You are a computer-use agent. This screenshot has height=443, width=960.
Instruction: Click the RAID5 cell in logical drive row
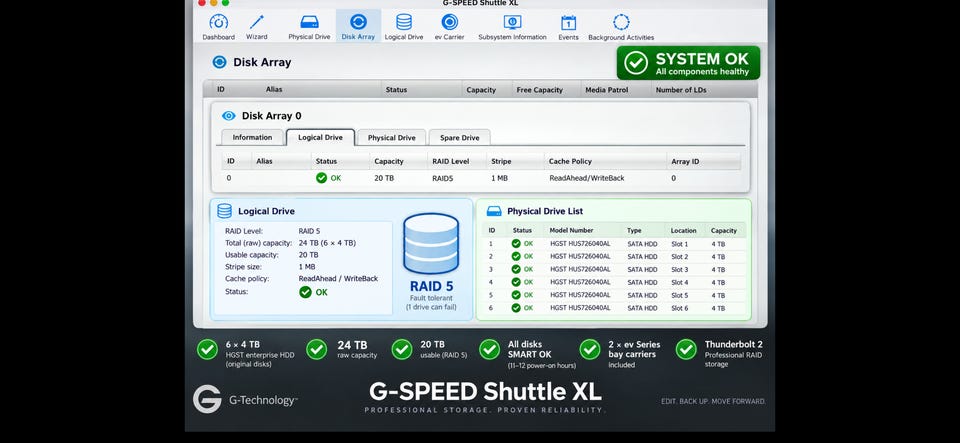click(x=442, y=178)
